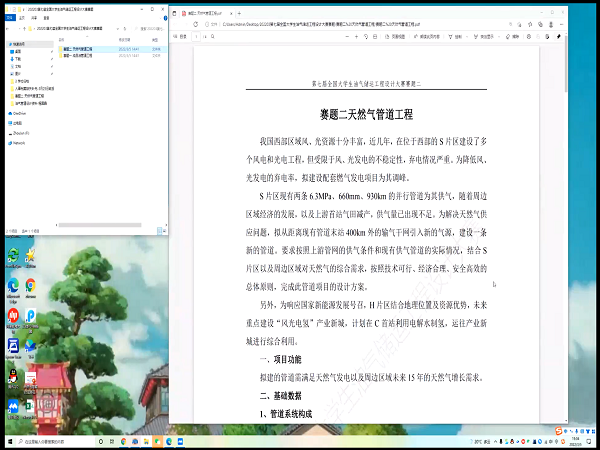600x450 pixels.
Task: Open Task View from the taskbar
Action: (112, 442)
